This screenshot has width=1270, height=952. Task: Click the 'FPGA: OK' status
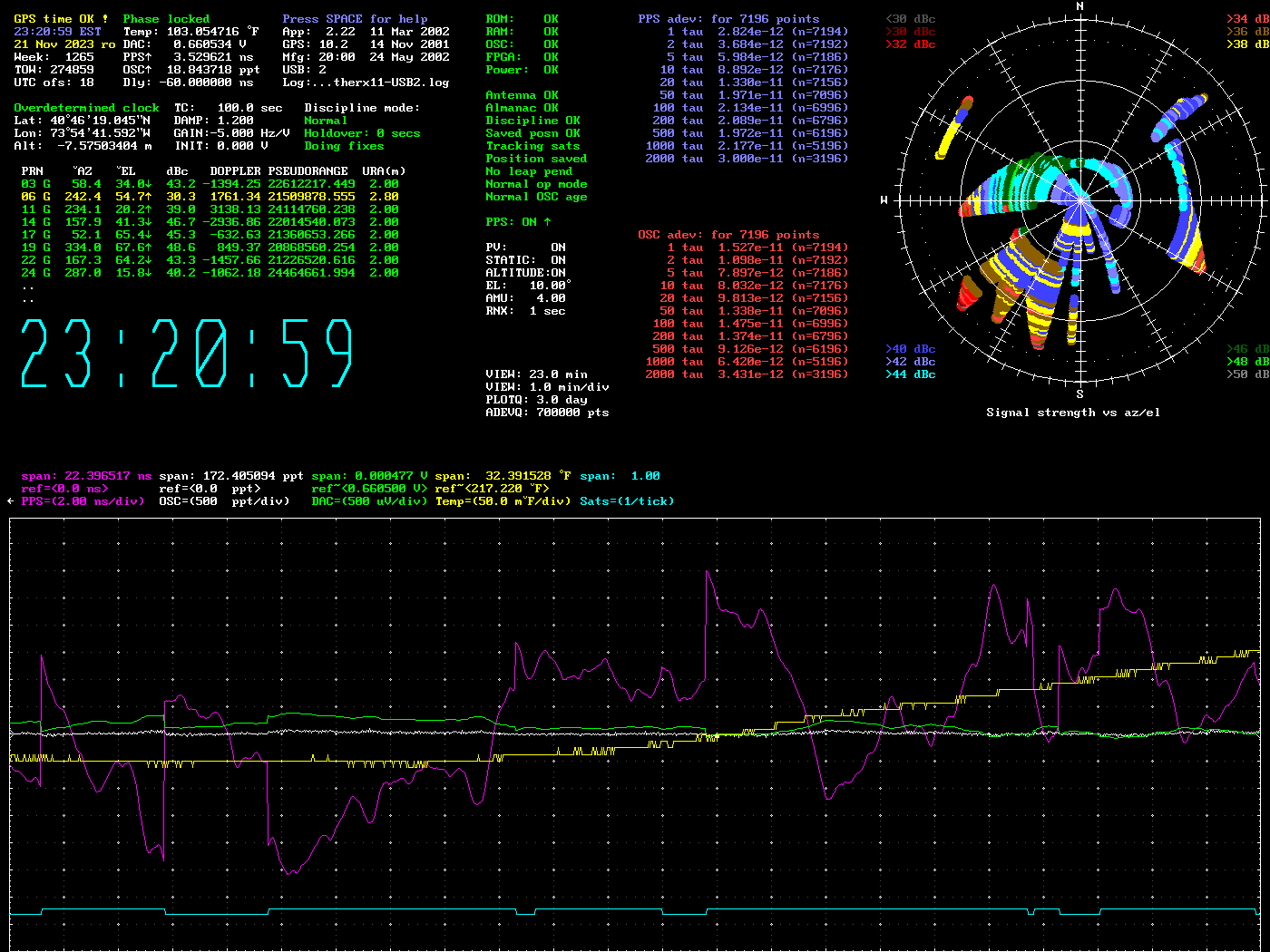pos(522,57)
